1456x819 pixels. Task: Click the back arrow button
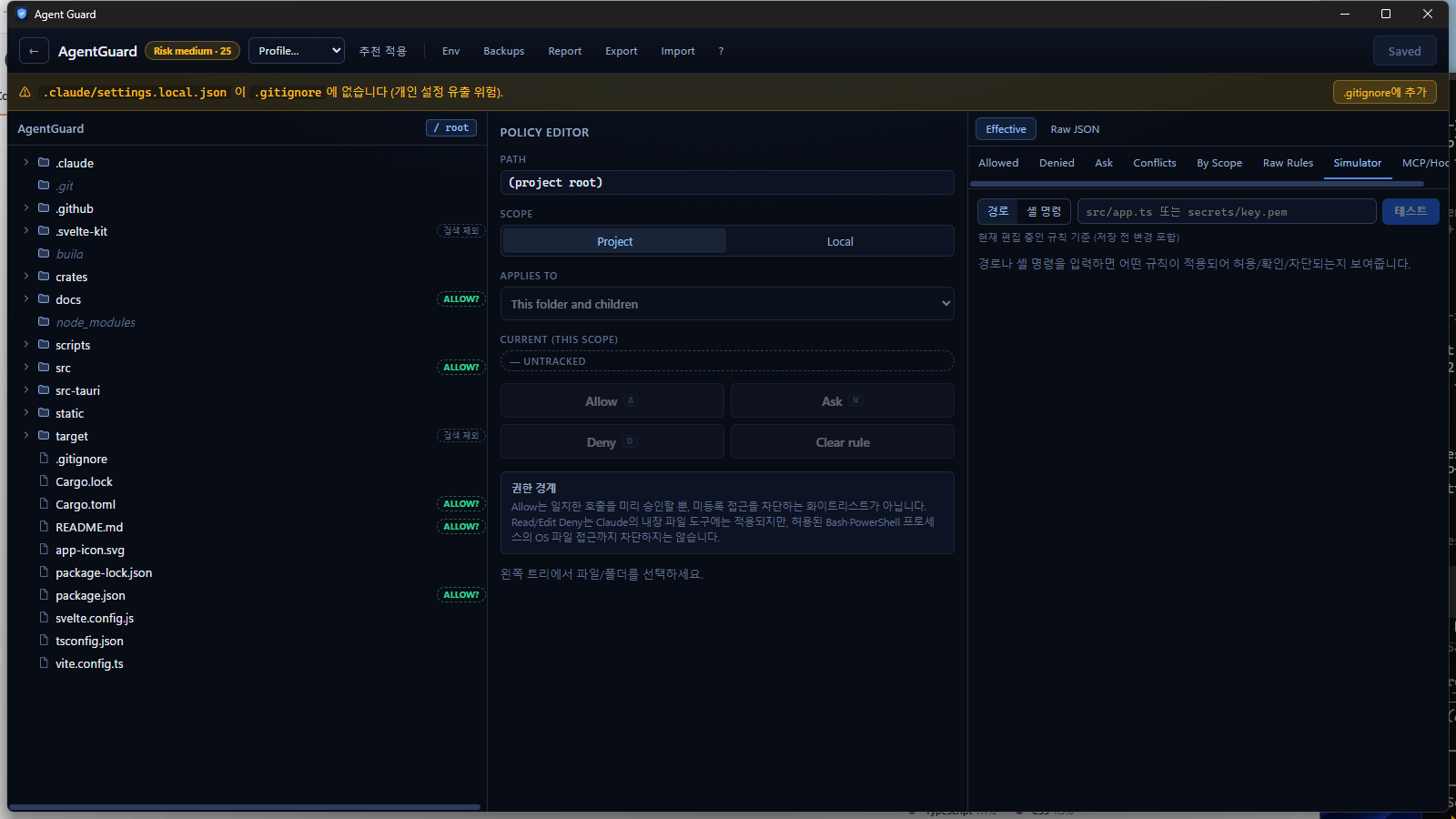(34, 51)
